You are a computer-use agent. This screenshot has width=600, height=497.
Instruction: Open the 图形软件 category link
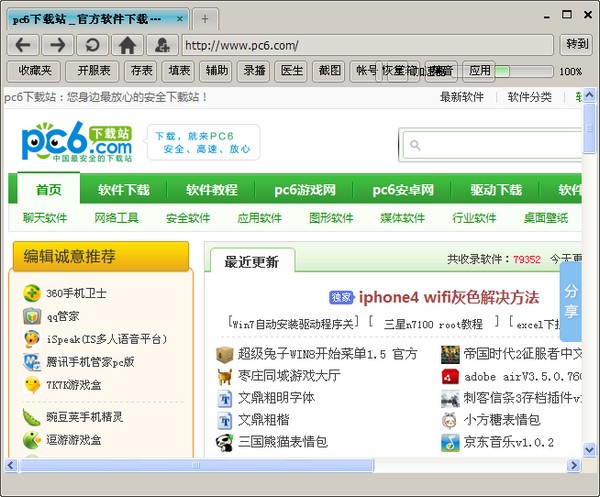tap(331, 218)
